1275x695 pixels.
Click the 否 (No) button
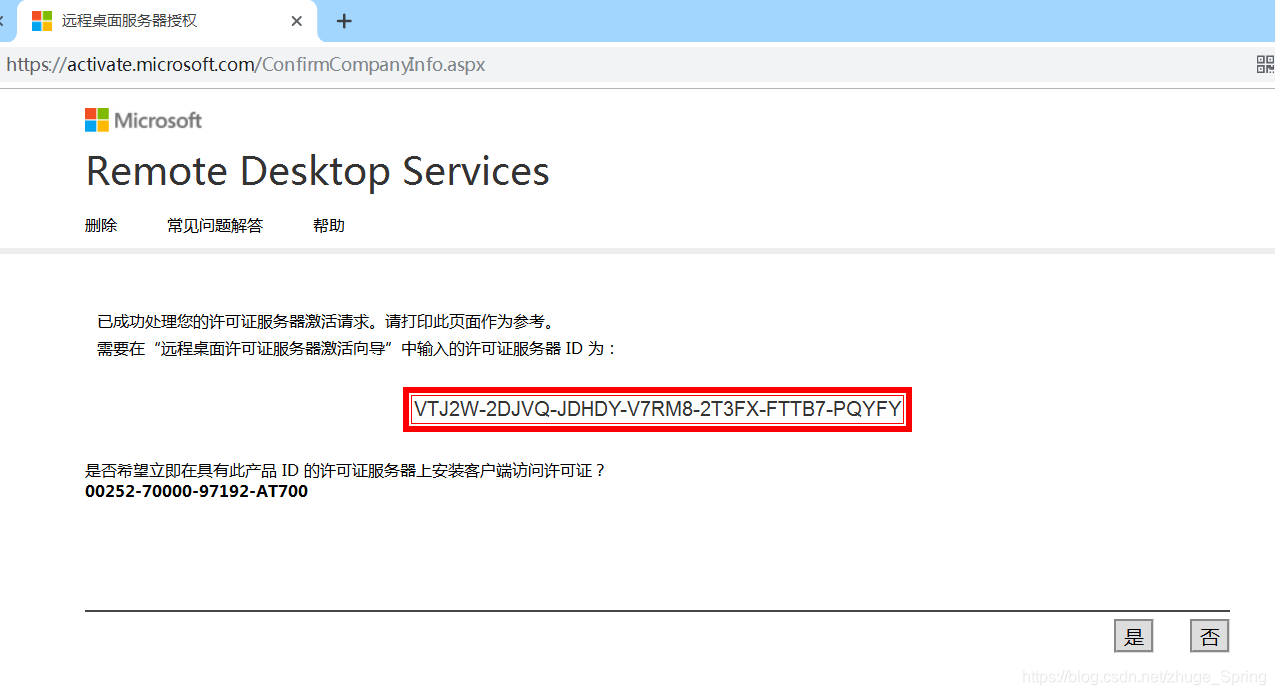click(x=1209, y=636)
